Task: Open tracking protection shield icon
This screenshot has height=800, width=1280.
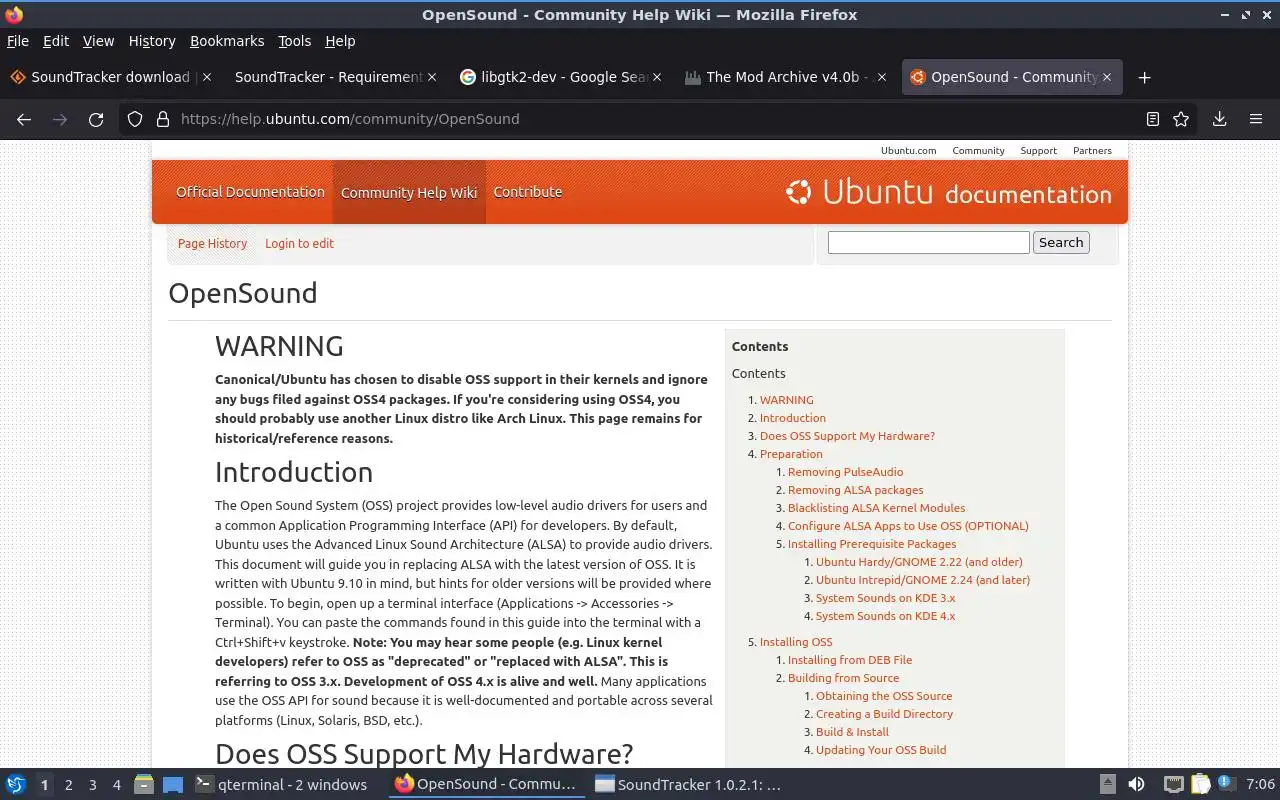Action: coord(135,119)
